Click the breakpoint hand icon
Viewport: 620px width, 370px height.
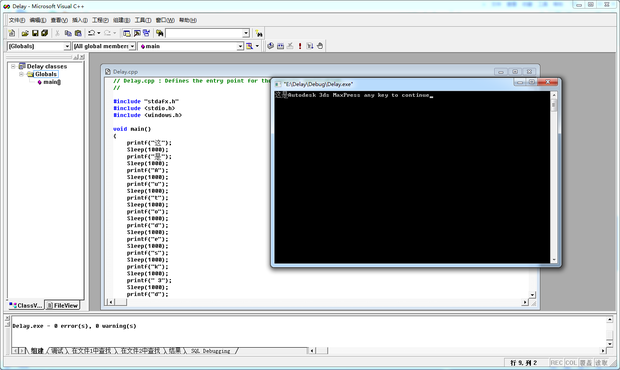[320, 46]
